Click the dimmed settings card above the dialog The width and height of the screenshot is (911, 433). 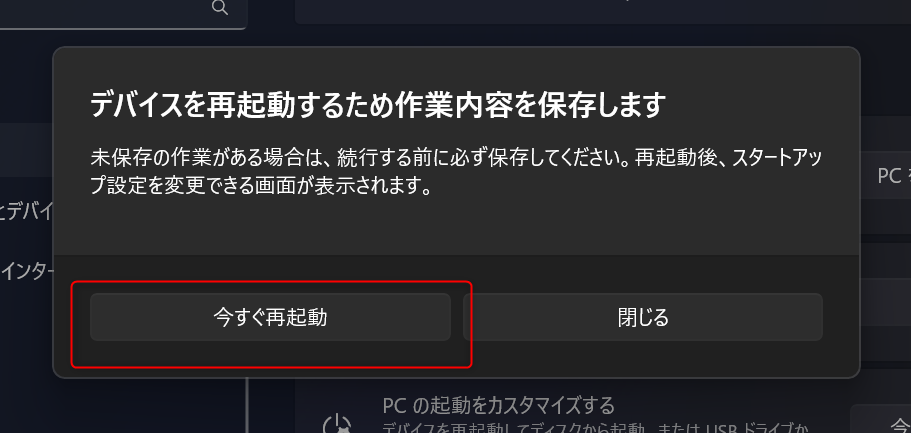click(602, 12)
